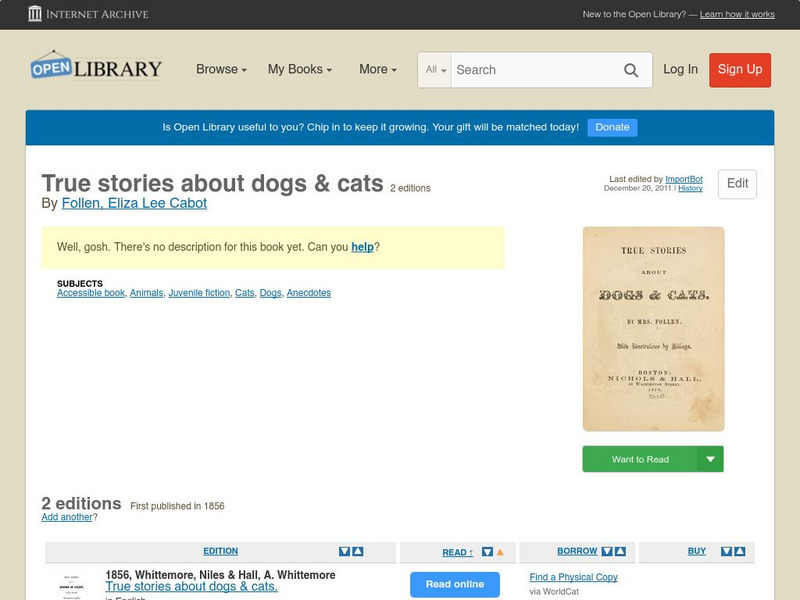This screenshot has height=600, width=800.
Task: Sort Buy column descending arrow
Action: tap(726, 552)
